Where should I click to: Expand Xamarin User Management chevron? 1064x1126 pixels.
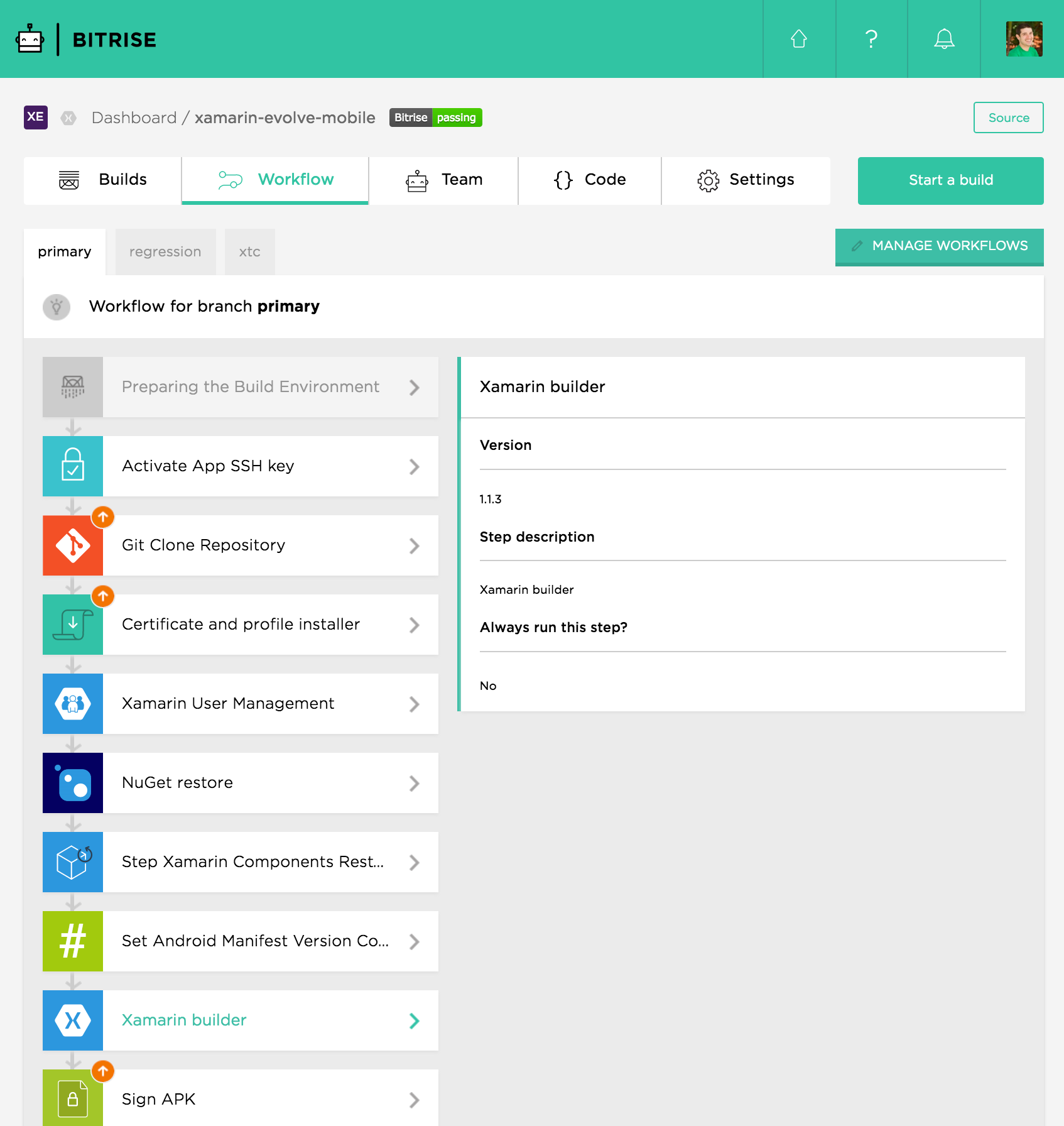point(414,704)
